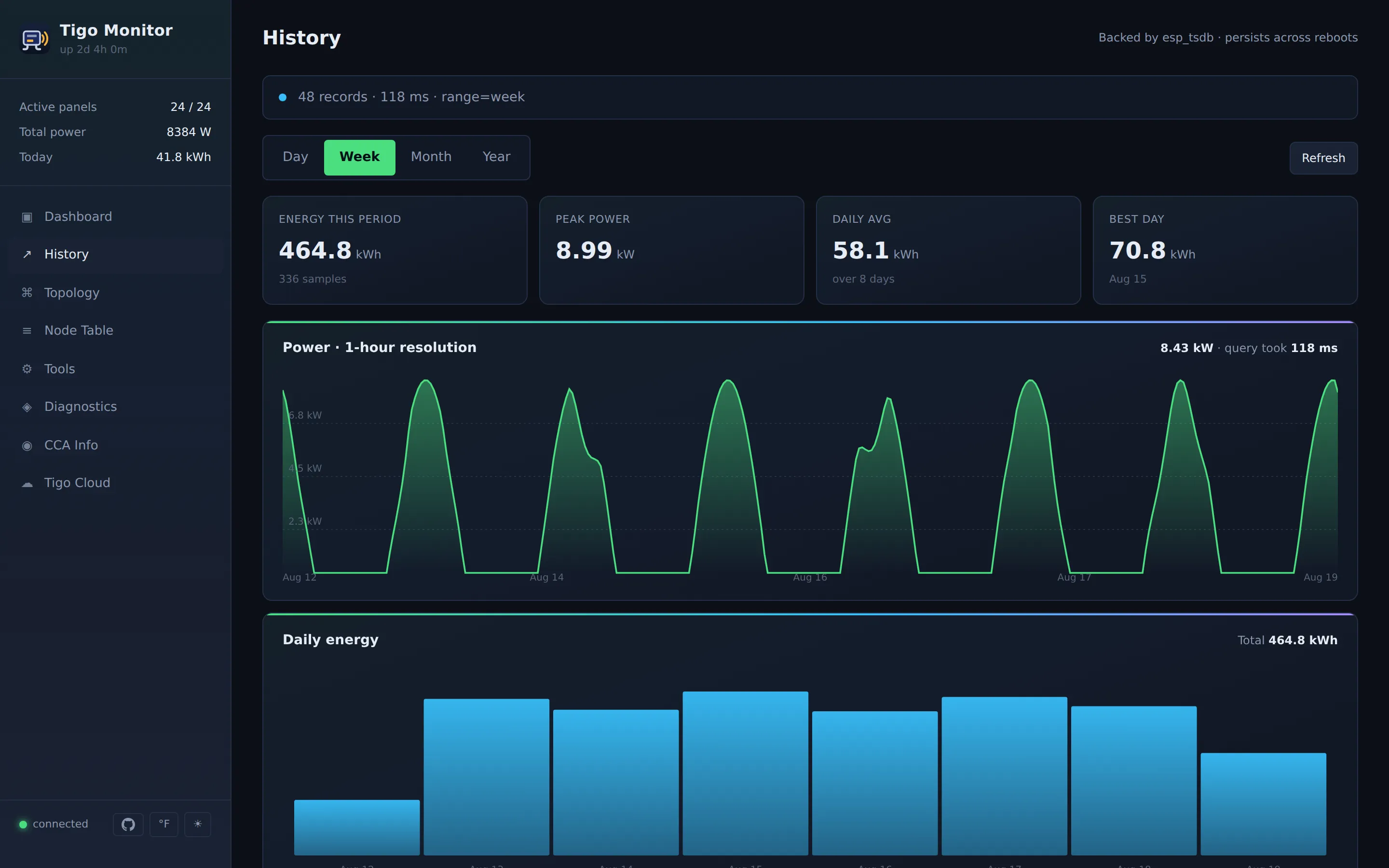Click the 'Power · 1-hour resolution' chart title
The image size is (1389, 868).
380,347
